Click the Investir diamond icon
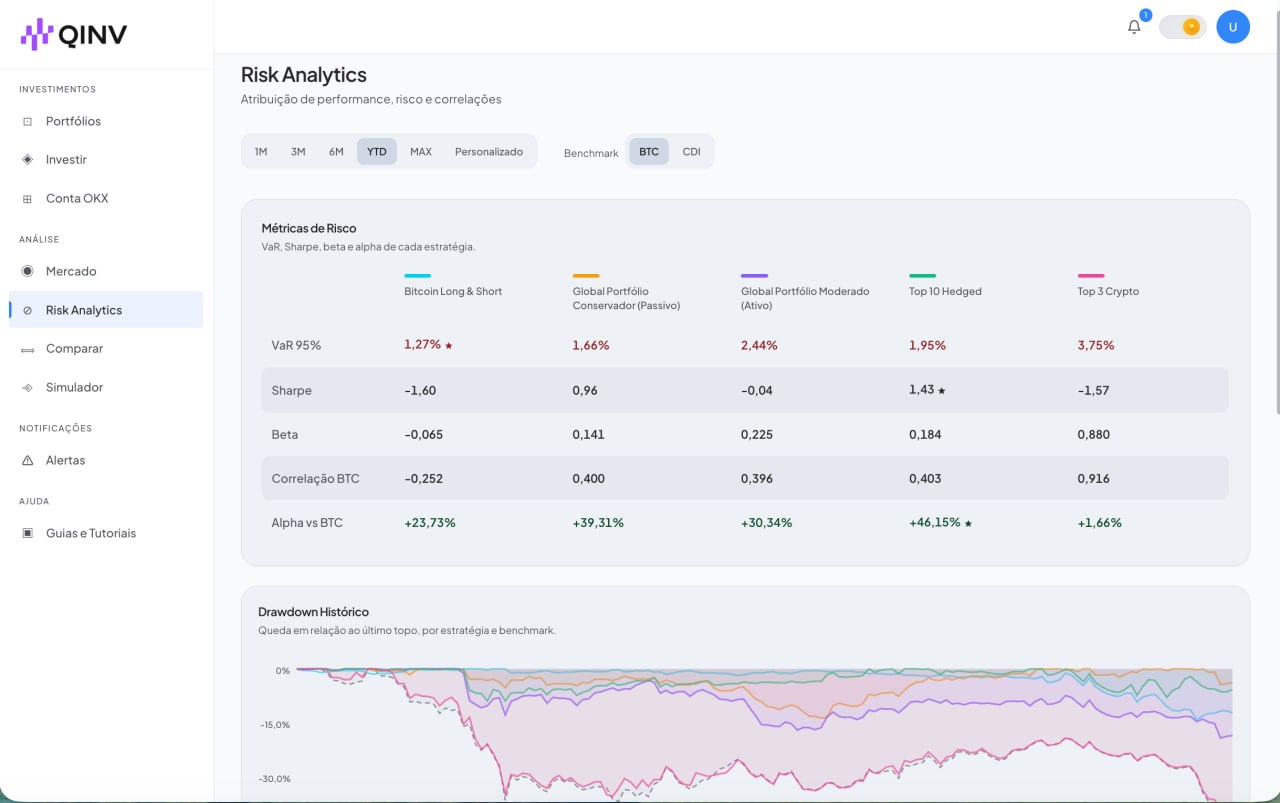This screenshot has height=803, width=1280. point(27,159)
